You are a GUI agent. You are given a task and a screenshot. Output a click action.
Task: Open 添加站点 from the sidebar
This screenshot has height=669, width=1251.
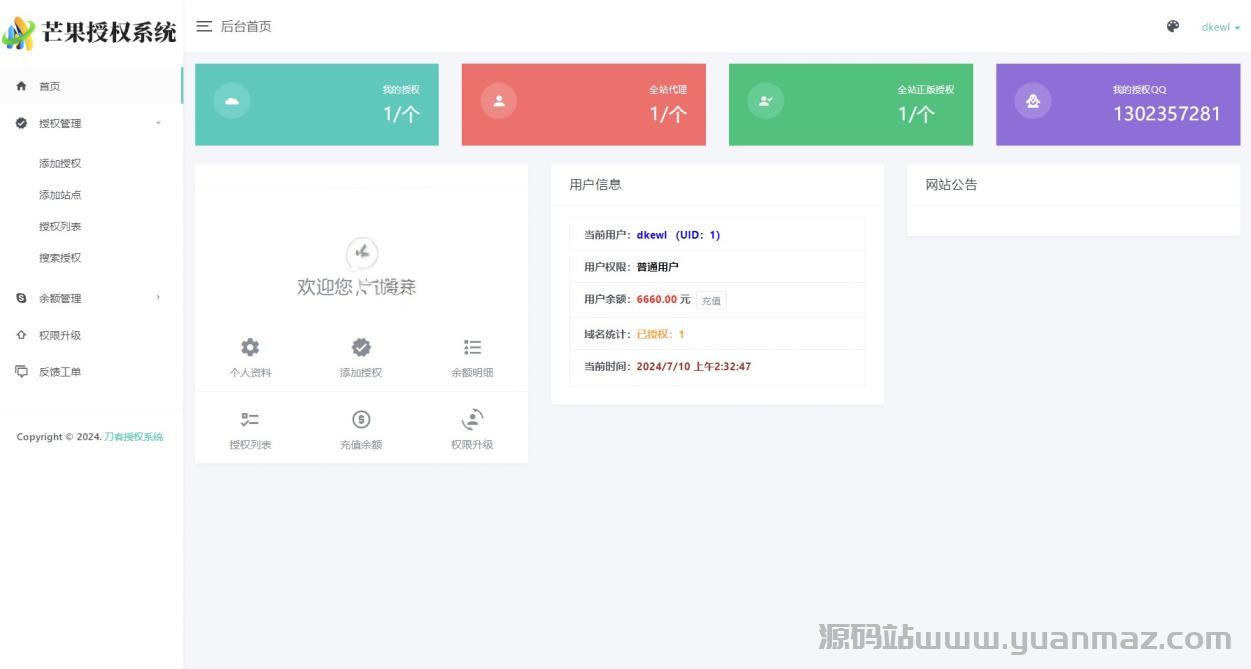[x=60, y=195]
